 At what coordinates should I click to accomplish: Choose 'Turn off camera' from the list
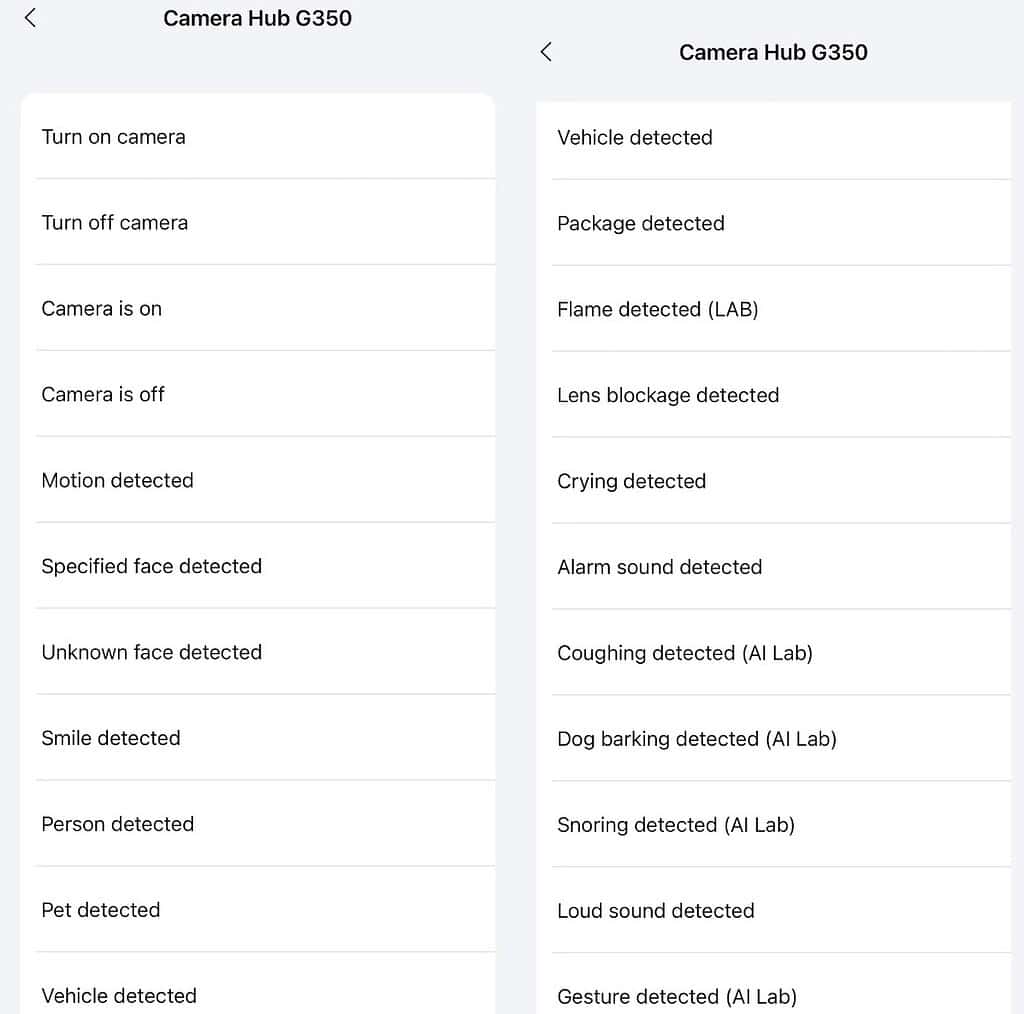[115, 223]
